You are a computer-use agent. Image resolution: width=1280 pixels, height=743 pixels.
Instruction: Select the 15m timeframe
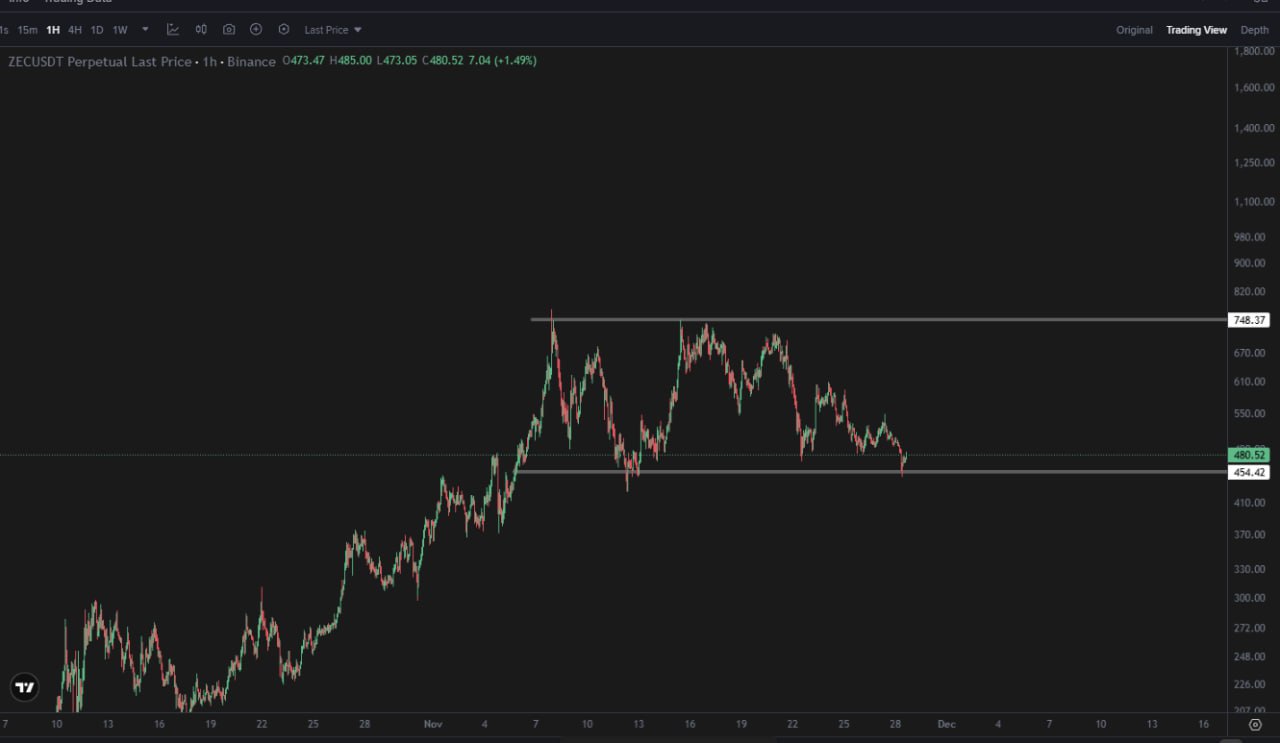coord(27,30)
